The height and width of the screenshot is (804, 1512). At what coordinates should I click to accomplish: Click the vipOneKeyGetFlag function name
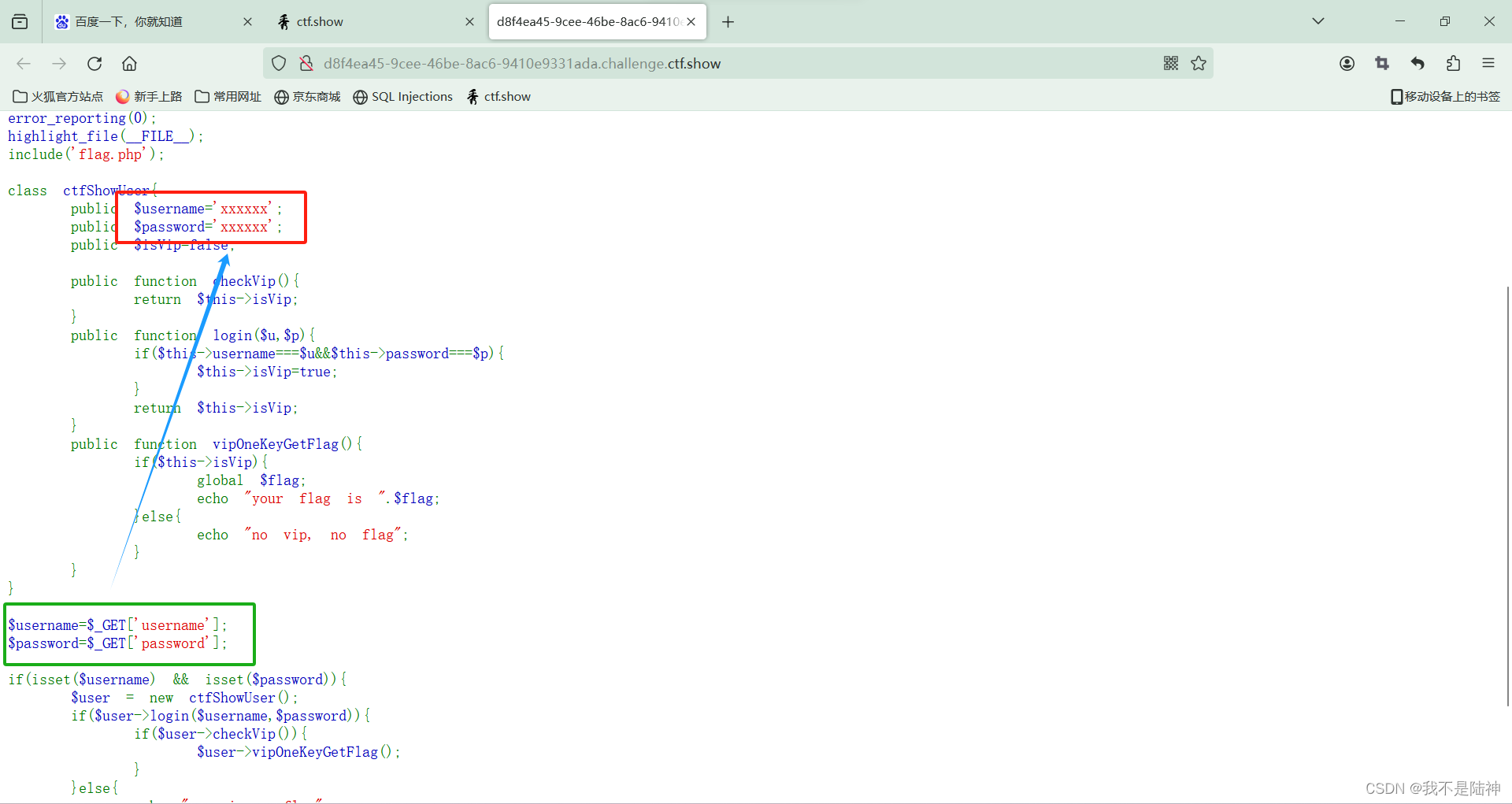pos(276,444)
